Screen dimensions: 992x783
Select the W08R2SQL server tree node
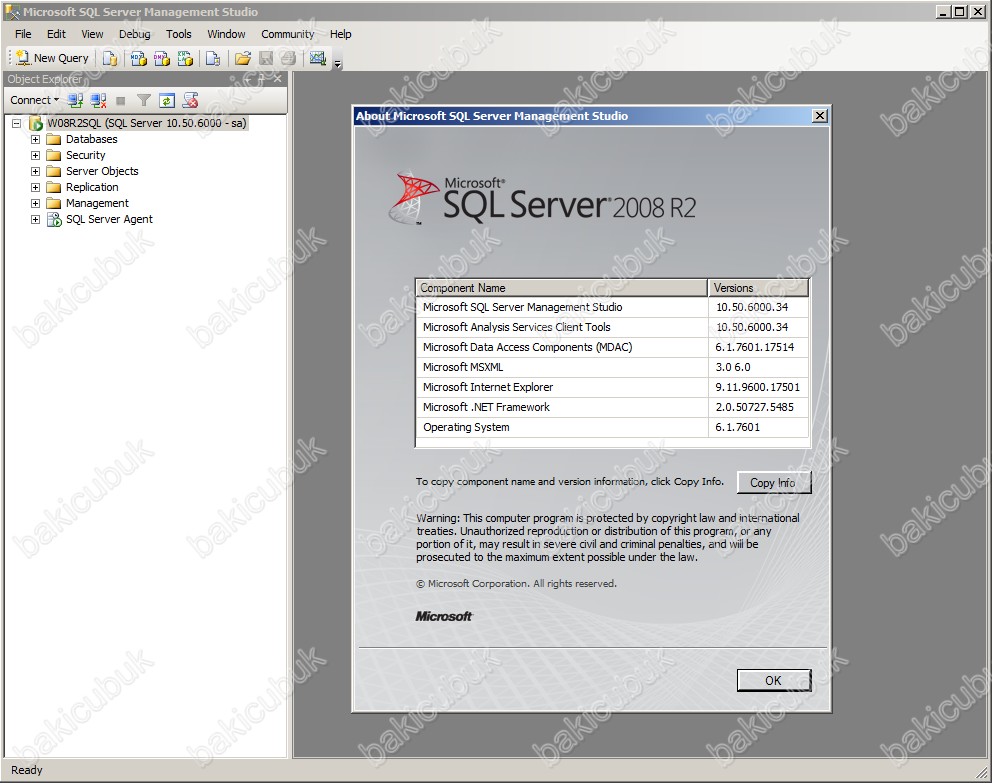(x=146, y=123)
